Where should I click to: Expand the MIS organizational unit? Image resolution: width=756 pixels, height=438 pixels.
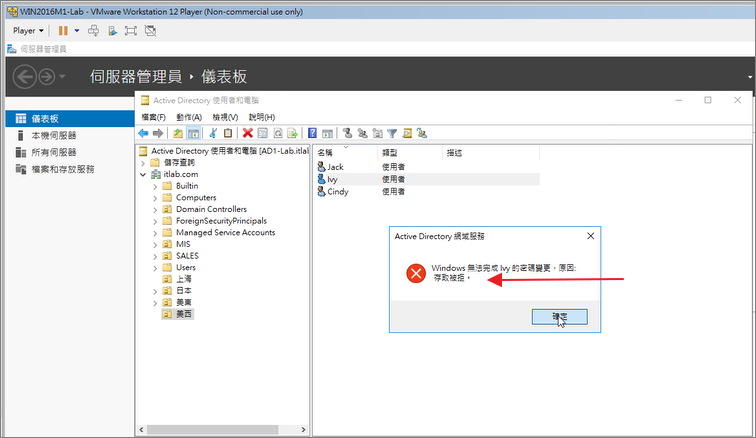coord(155,245)
